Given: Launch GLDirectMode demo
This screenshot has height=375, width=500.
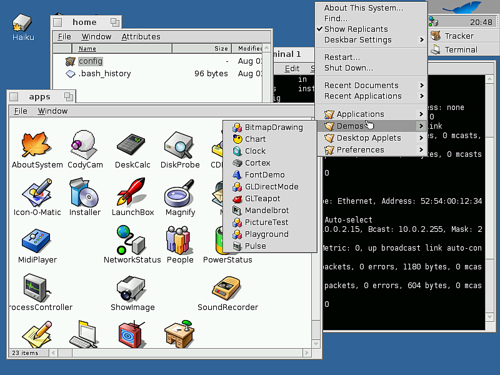Looking at the screenshot, I should click(x=269, y=187).
